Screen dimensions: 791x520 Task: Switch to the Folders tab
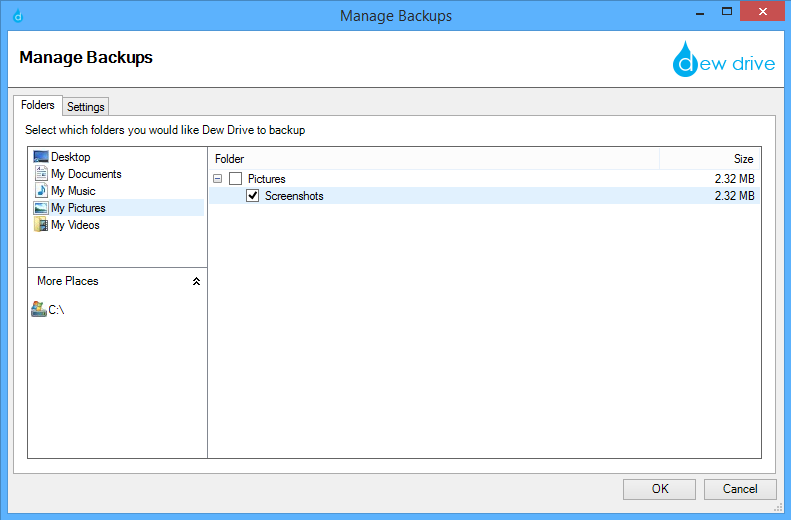(x=38, y=105)
